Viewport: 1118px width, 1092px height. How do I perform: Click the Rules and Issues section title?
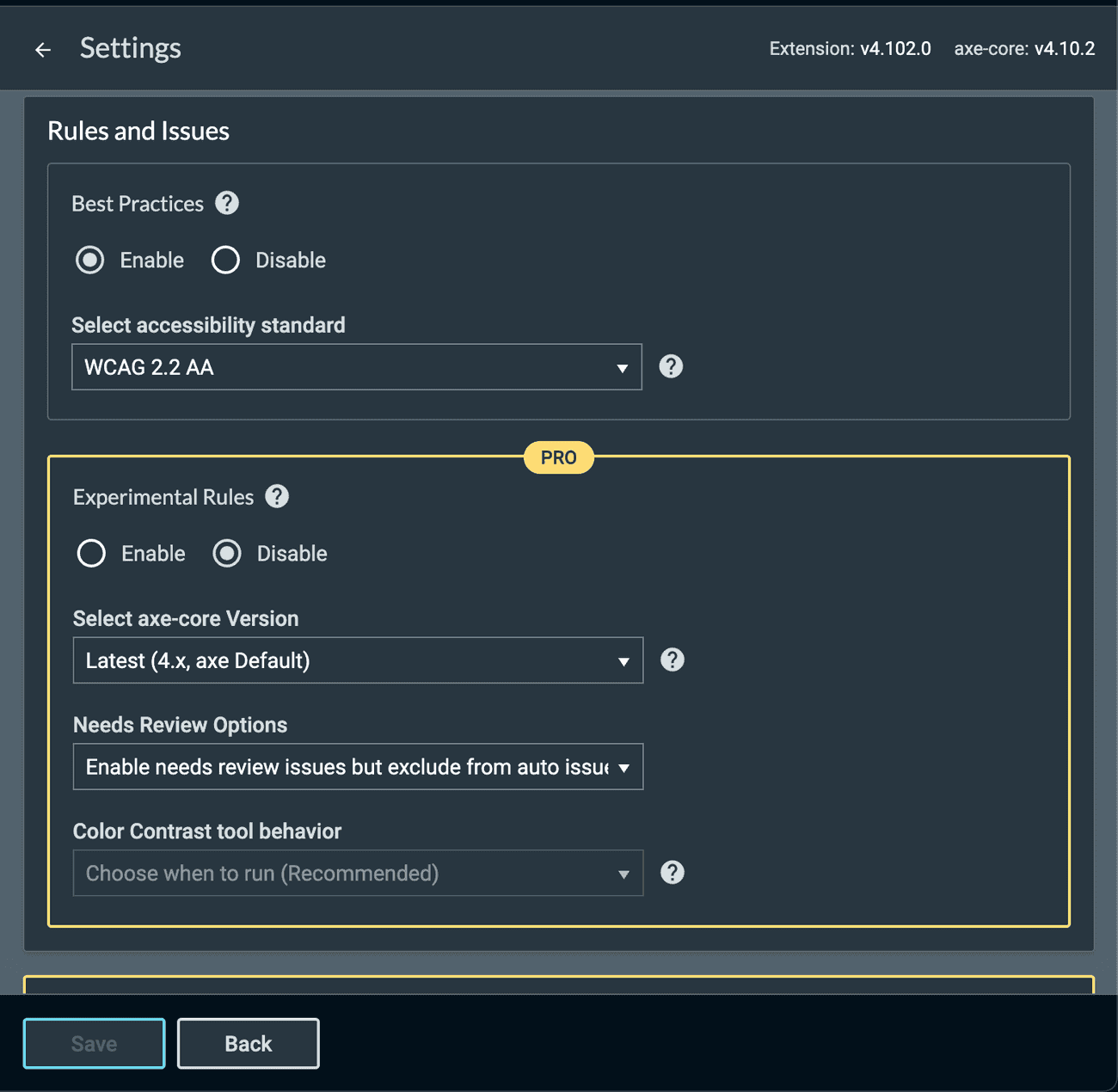[x=138, y=131]
